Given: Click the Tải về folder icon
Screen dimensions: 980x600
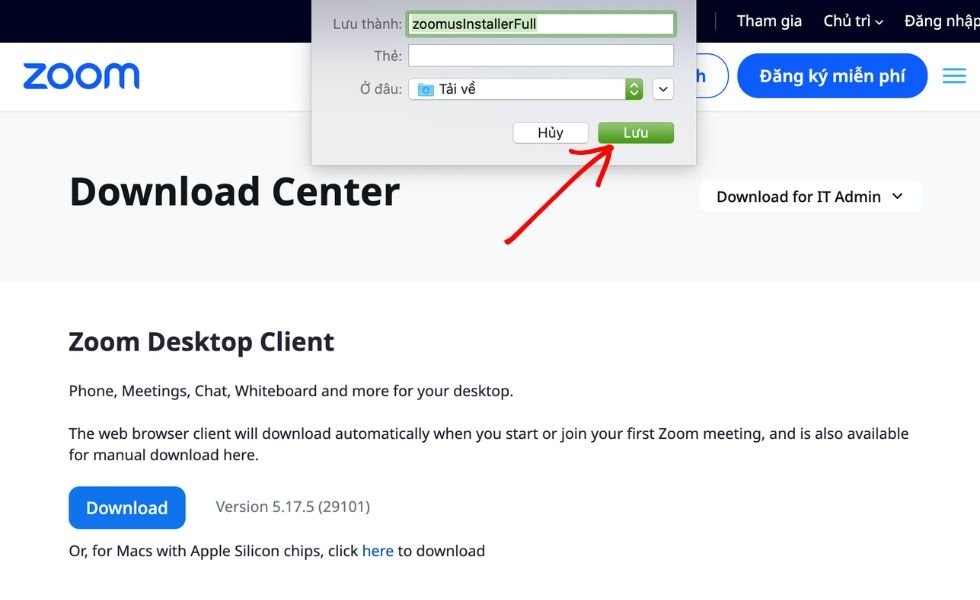Looking at the screenshot, I should (427, 88).
